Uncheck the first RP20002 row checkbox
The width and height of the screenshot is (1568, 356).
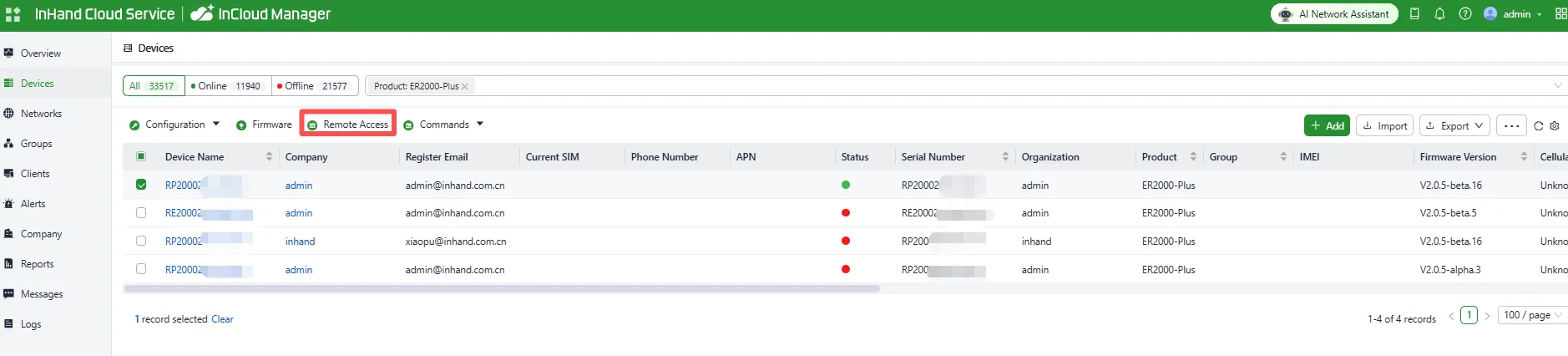[141, 185]
